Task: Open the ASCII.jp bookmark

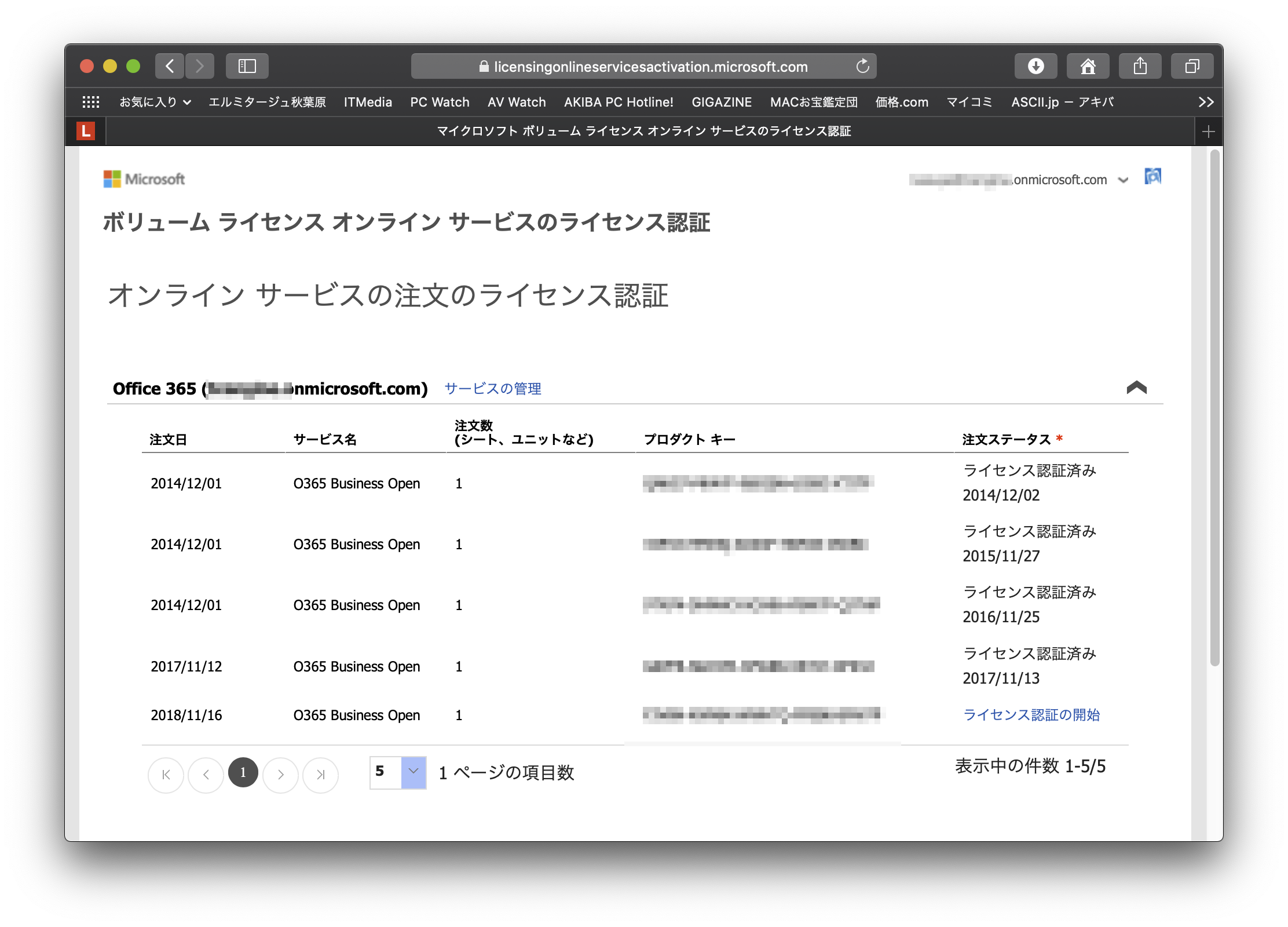Action: 1062,102
